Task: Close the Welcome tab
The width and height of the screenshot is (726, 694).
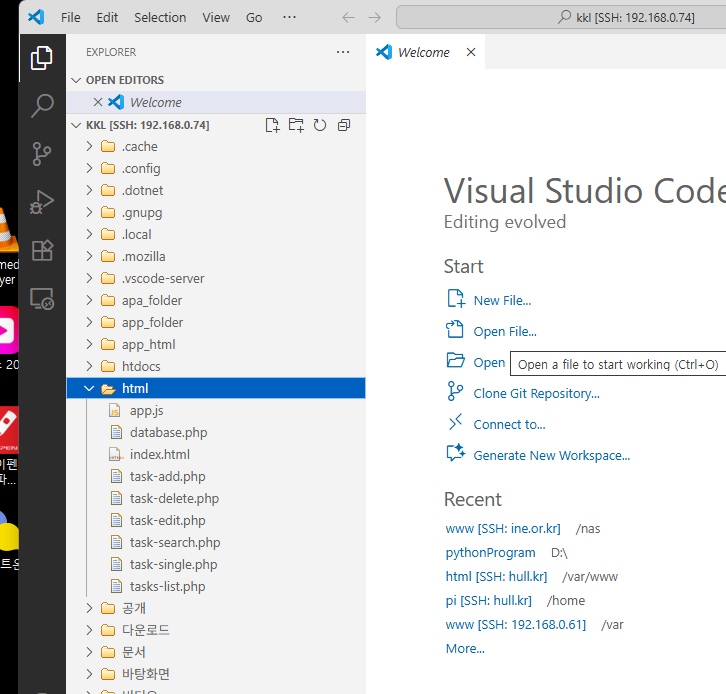Action: click(471, 52)
